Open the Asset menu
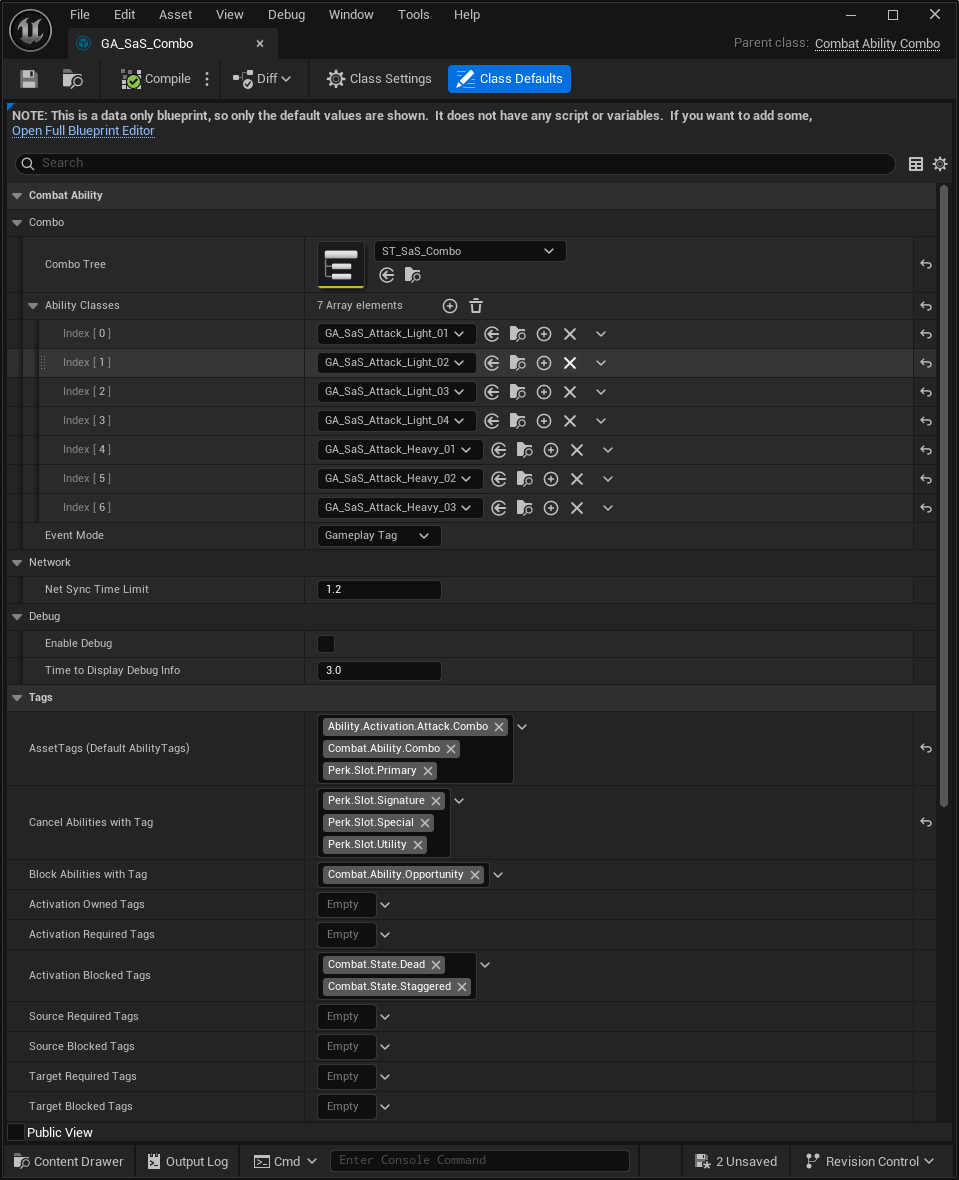The height and width of the screenshot is (1180, 959). [175, 14]
